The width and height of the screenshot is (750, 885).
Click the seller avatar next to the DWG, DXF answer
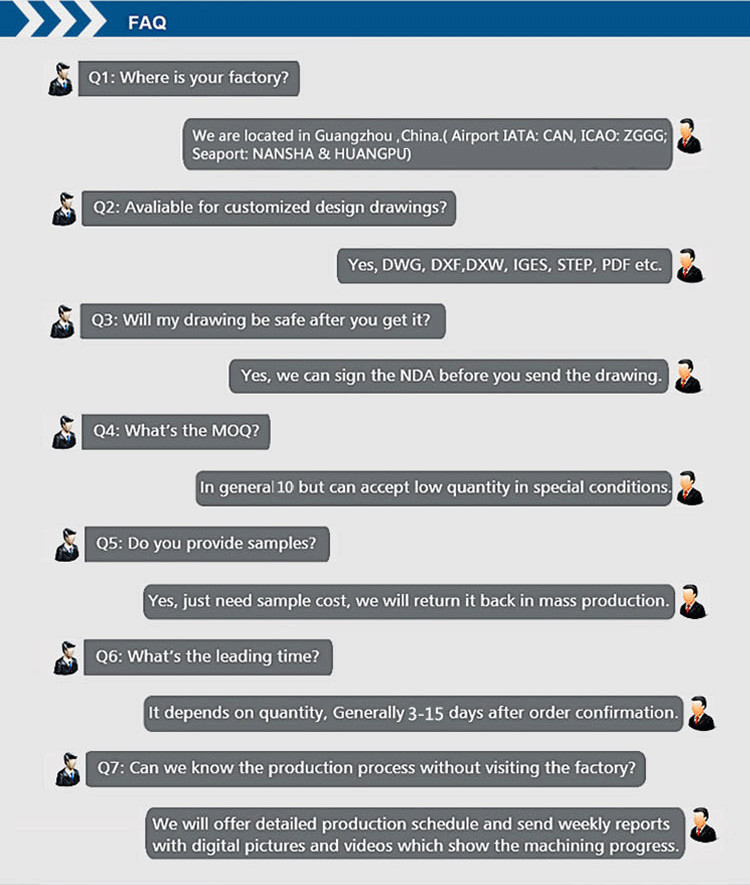click(x=690, y=265)
